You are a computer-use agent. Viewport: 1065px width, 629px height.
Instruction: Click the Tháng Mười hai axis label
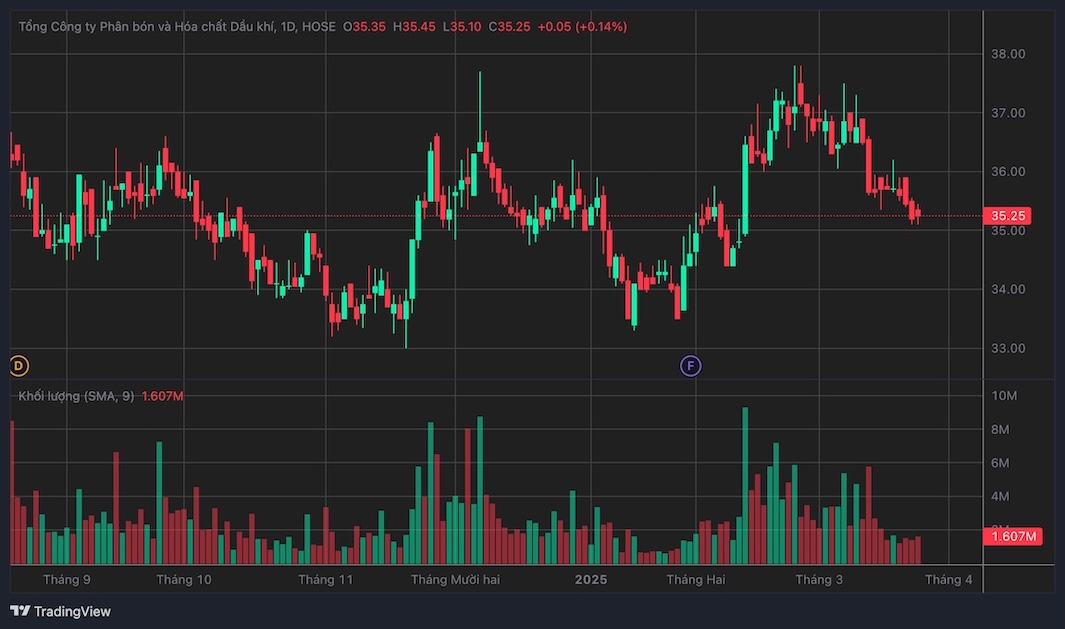(x=457, y=579)
